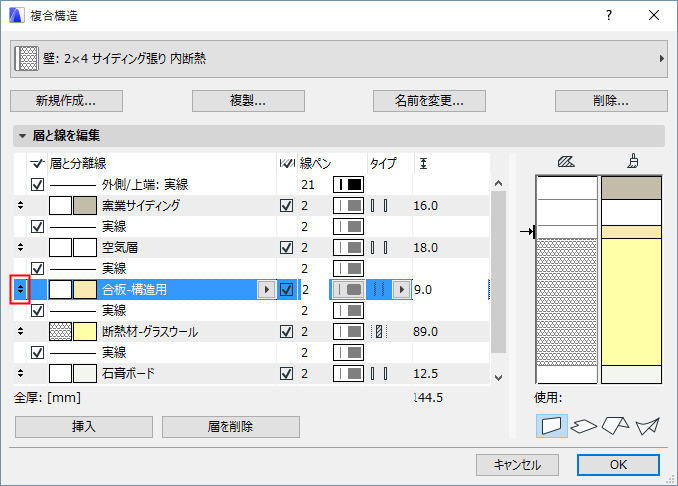
Task: Click the pen color box for 窯業サイディング
Action: coord(348,205)
